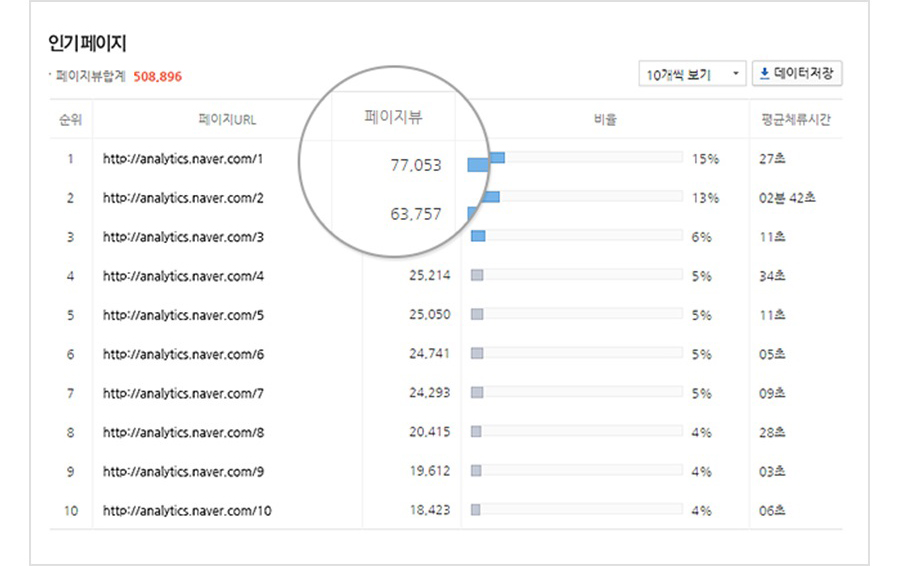Click the 비율 column header
Viewport: 899px width, 566px height.
[605, 120]
